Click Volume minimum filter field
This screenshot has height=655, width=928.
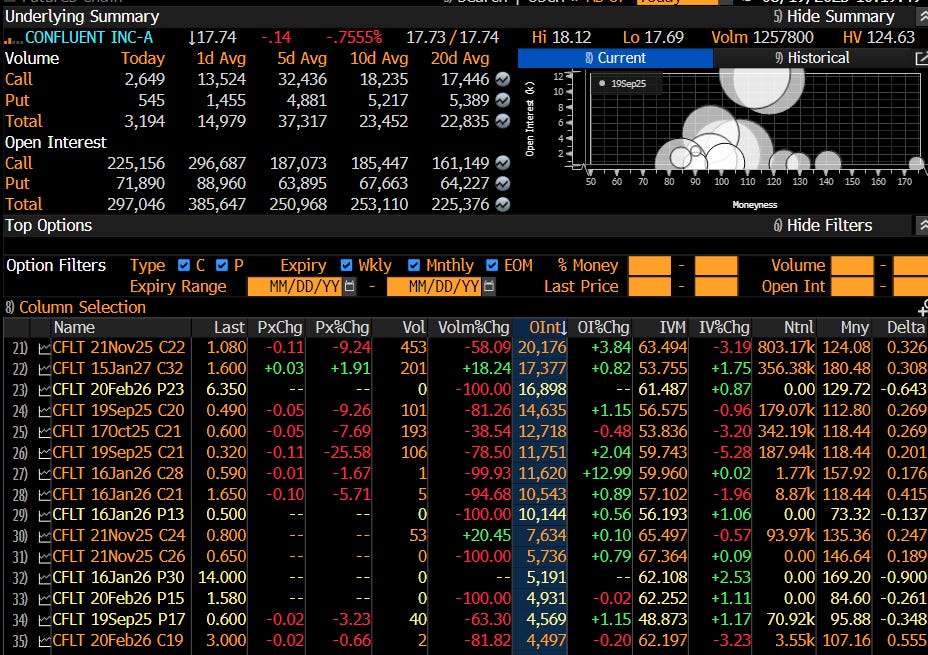[852, 266]
